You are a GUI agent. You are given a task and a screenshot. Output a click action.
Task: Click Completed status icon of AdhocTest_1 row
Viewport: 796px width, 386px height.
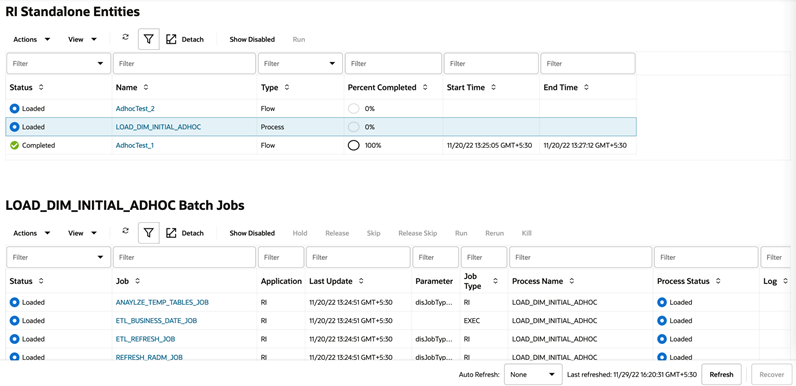(x=14, y=145)
